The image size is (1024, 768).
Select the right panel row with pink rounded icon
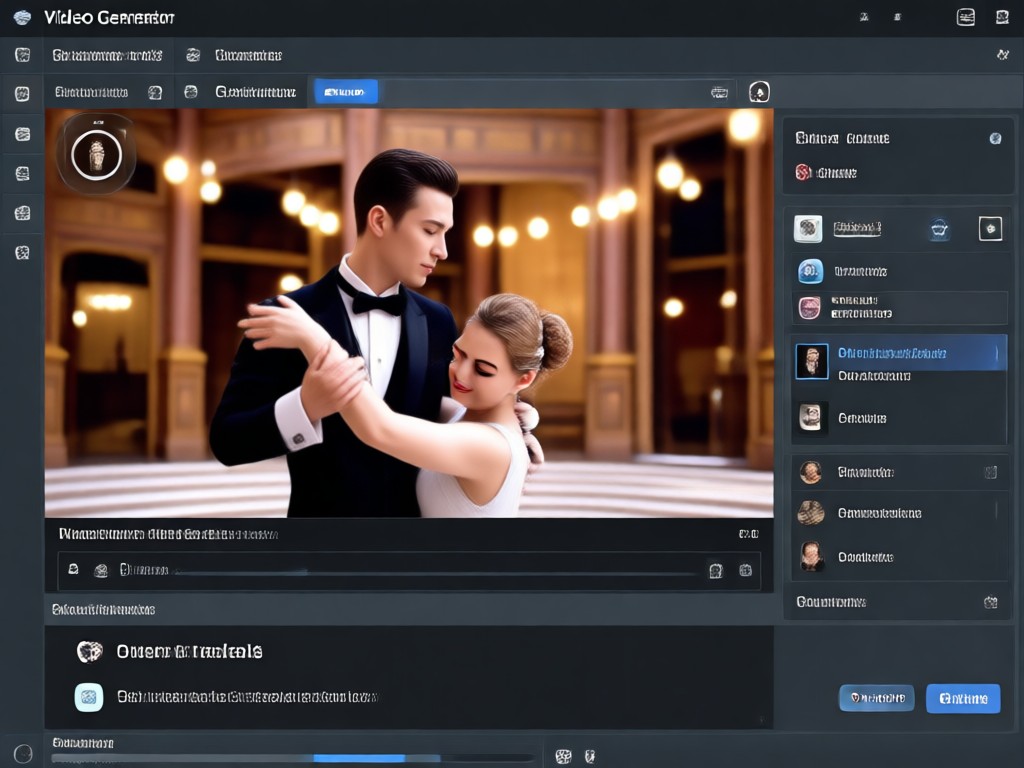899,308
